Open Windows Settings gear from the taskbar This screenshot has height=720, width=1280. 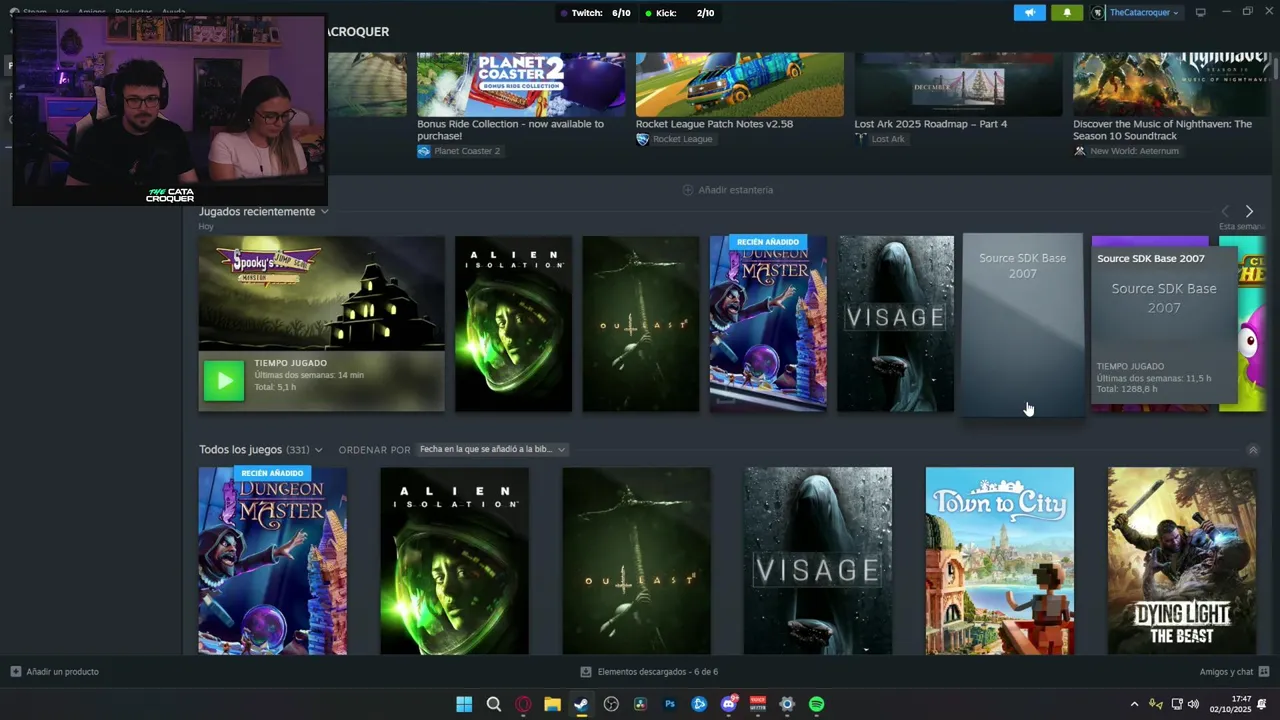tap(787, 704)
